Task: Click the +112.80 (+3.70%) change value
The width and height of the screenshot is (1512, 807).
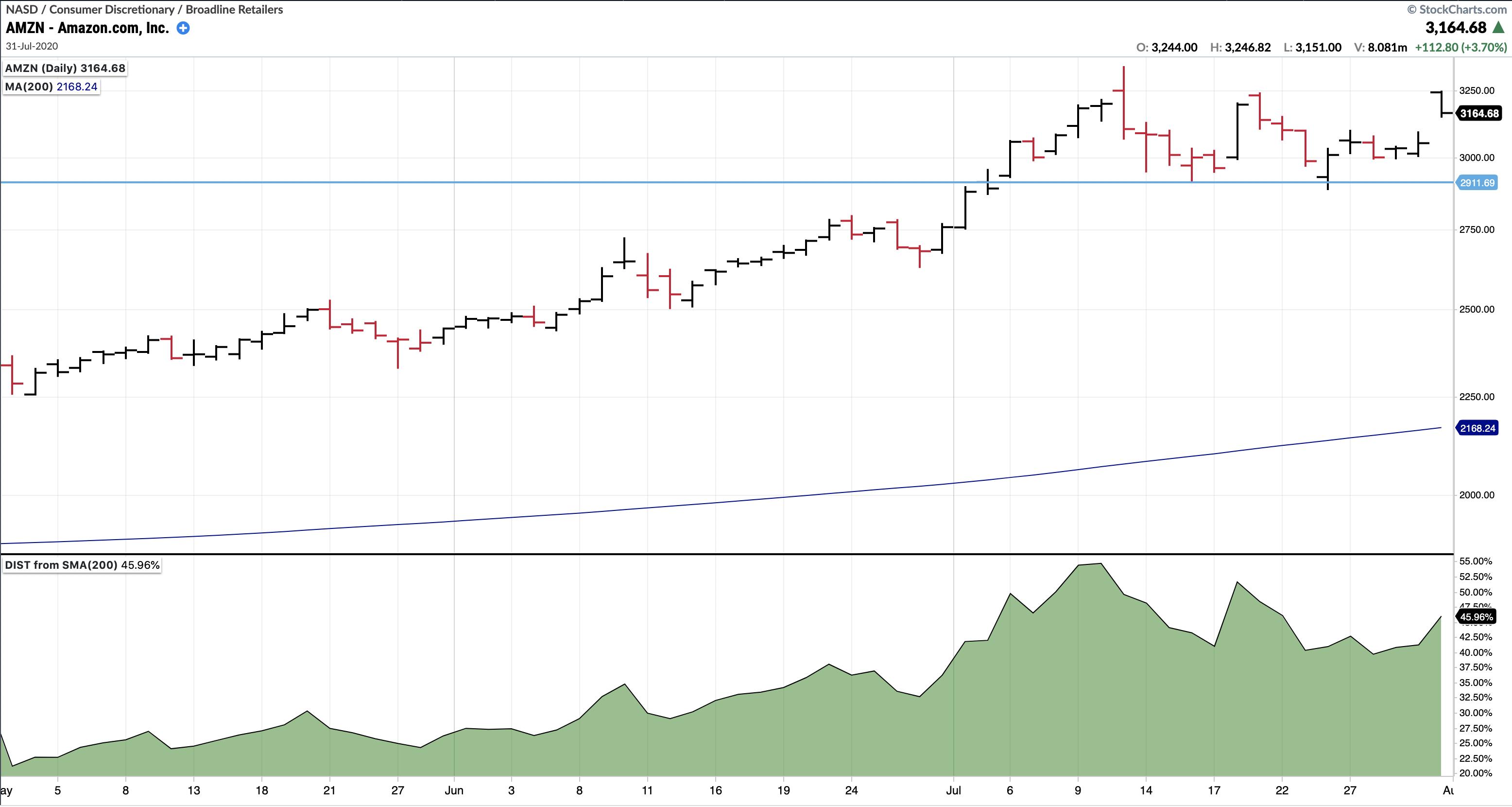Action: click(x=1460, y=47)
